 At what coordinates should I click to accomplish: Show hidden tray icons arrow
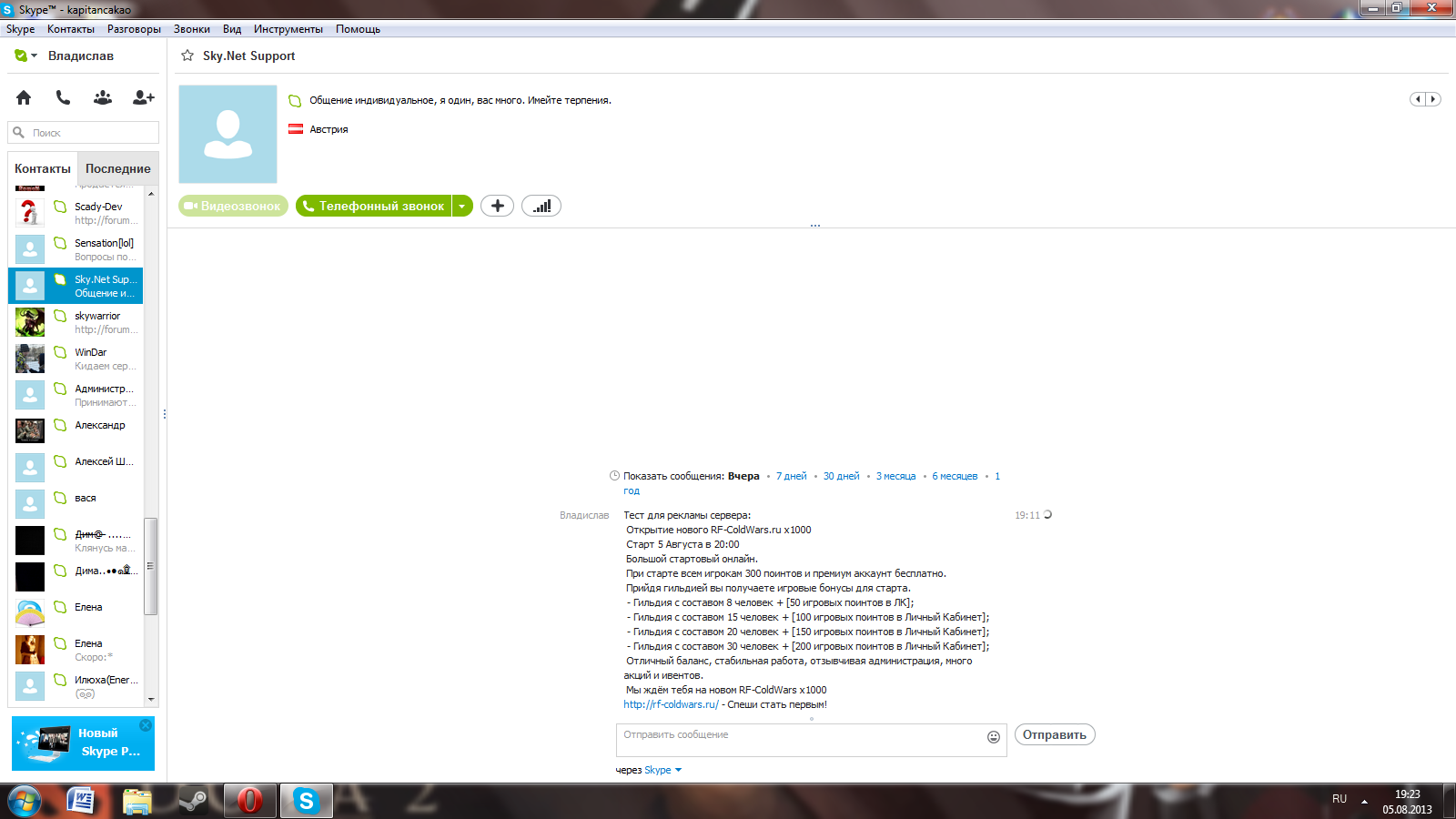point(1364,801)
